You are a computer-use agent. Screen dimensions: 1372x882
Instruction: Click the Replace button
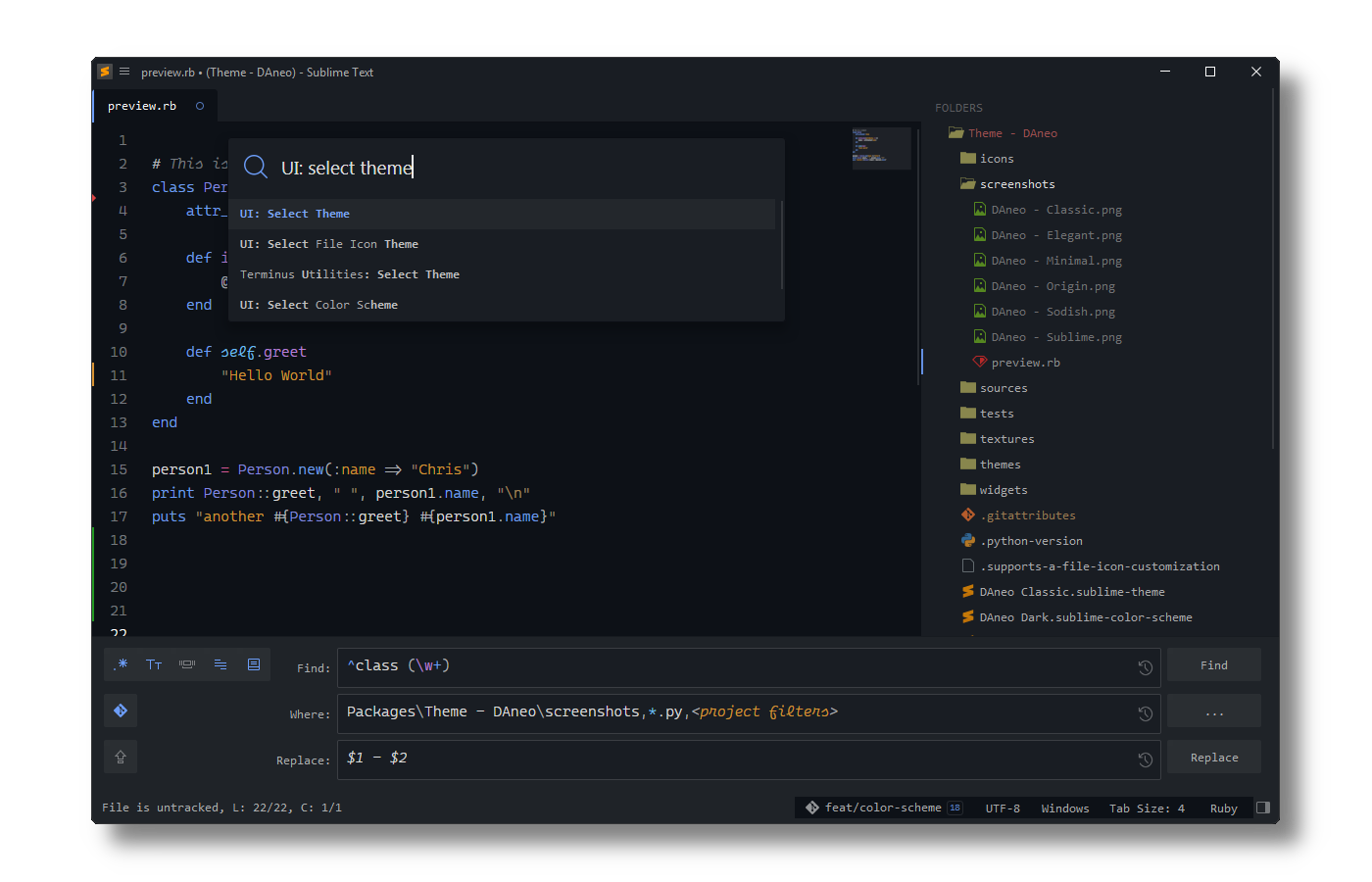[x=1214, y=758]
